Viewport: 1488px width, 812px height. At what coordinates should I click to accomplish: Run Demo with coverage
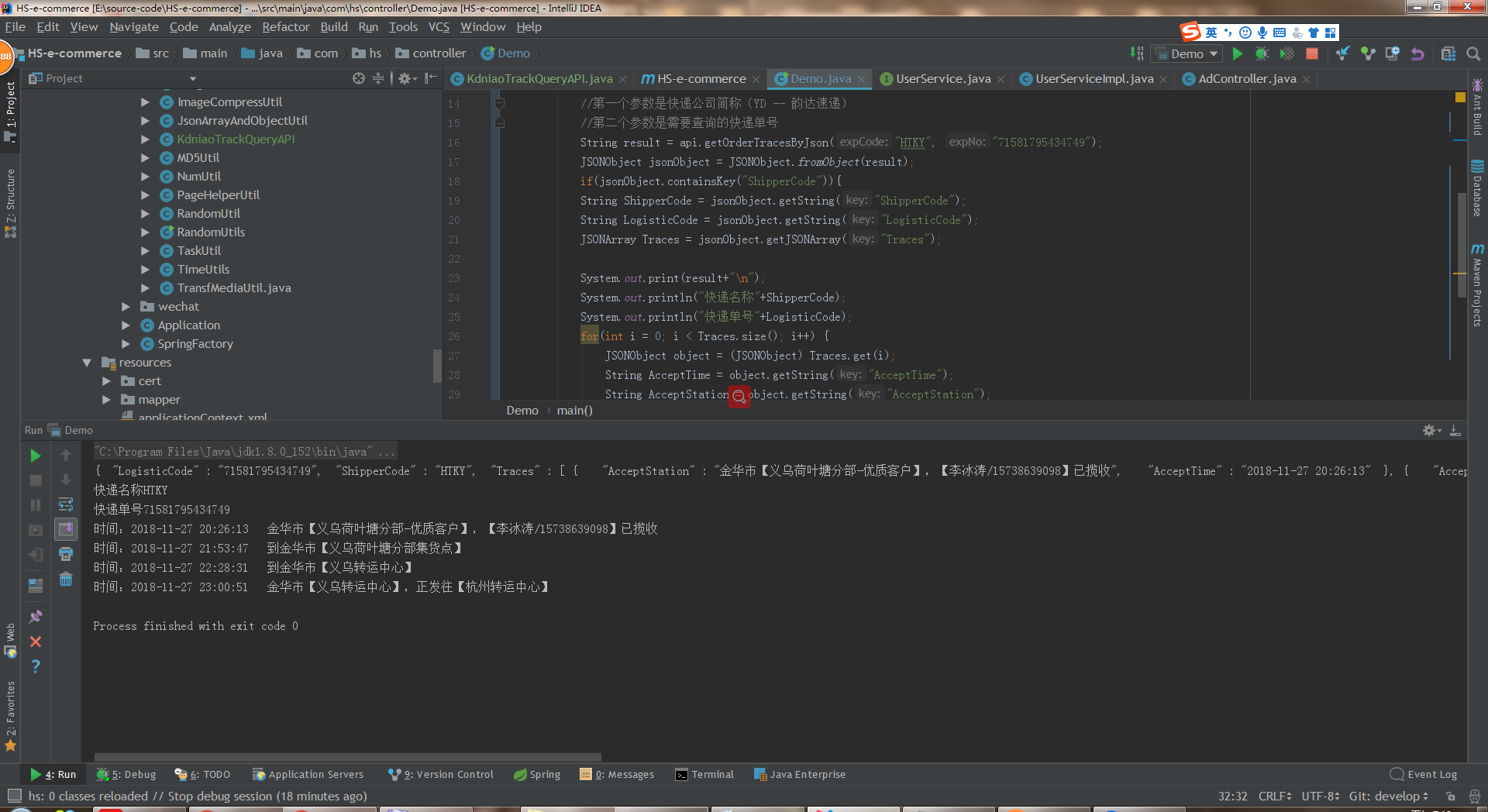pos(1286,53)
